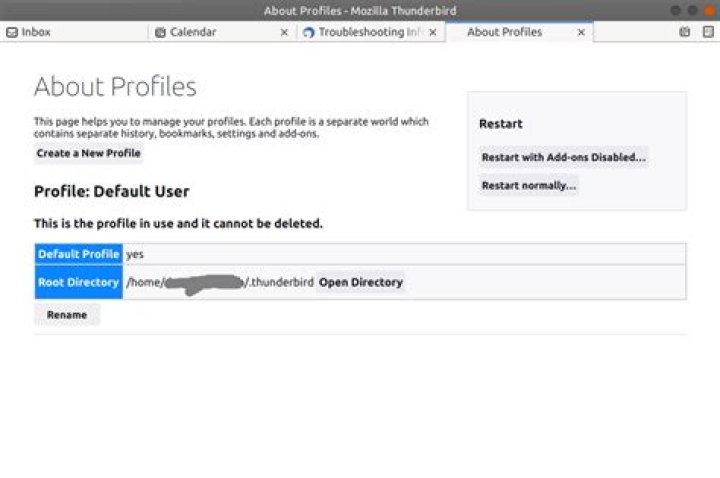Open calendar via tab bar calendar icon

click(684, 32)
